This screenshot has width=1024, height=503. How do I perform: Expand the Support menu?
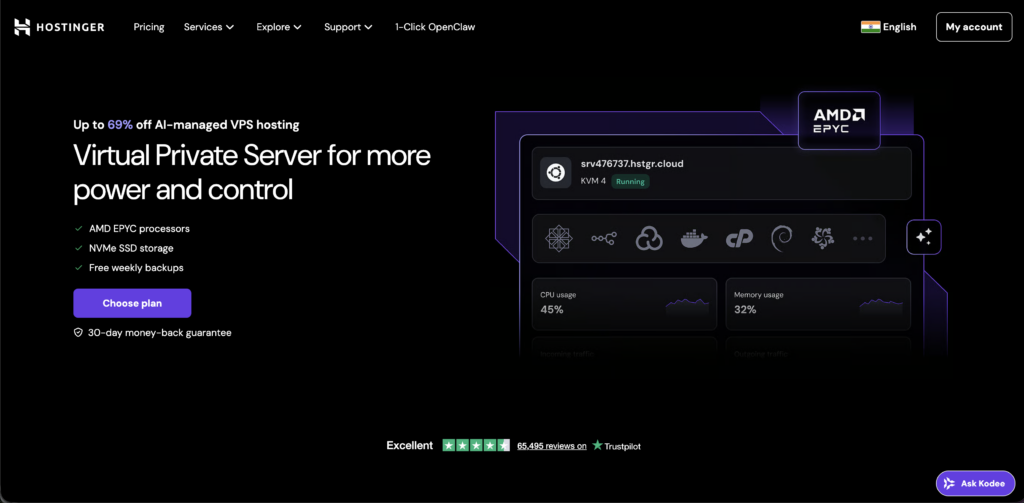point(348,27)
